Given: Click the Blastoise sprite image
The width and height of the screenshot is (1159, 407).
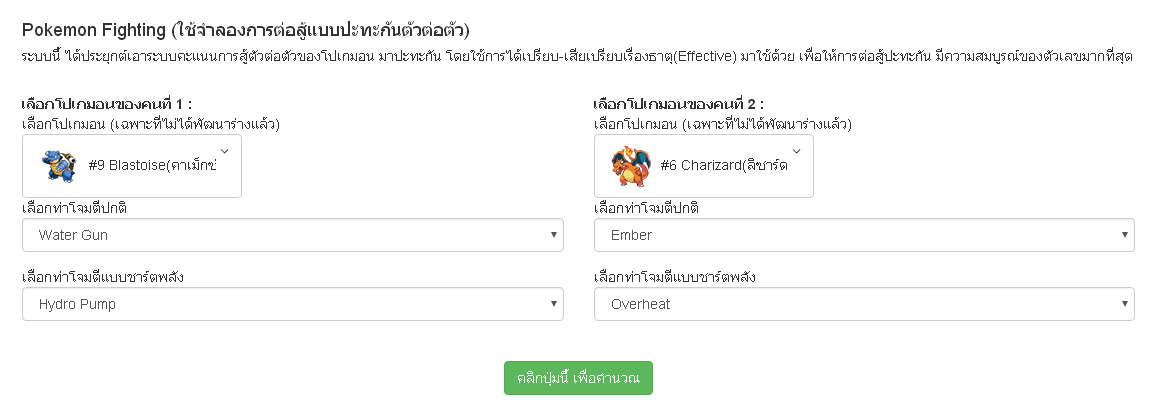Looking at the screenshot, I should point(59,165).
